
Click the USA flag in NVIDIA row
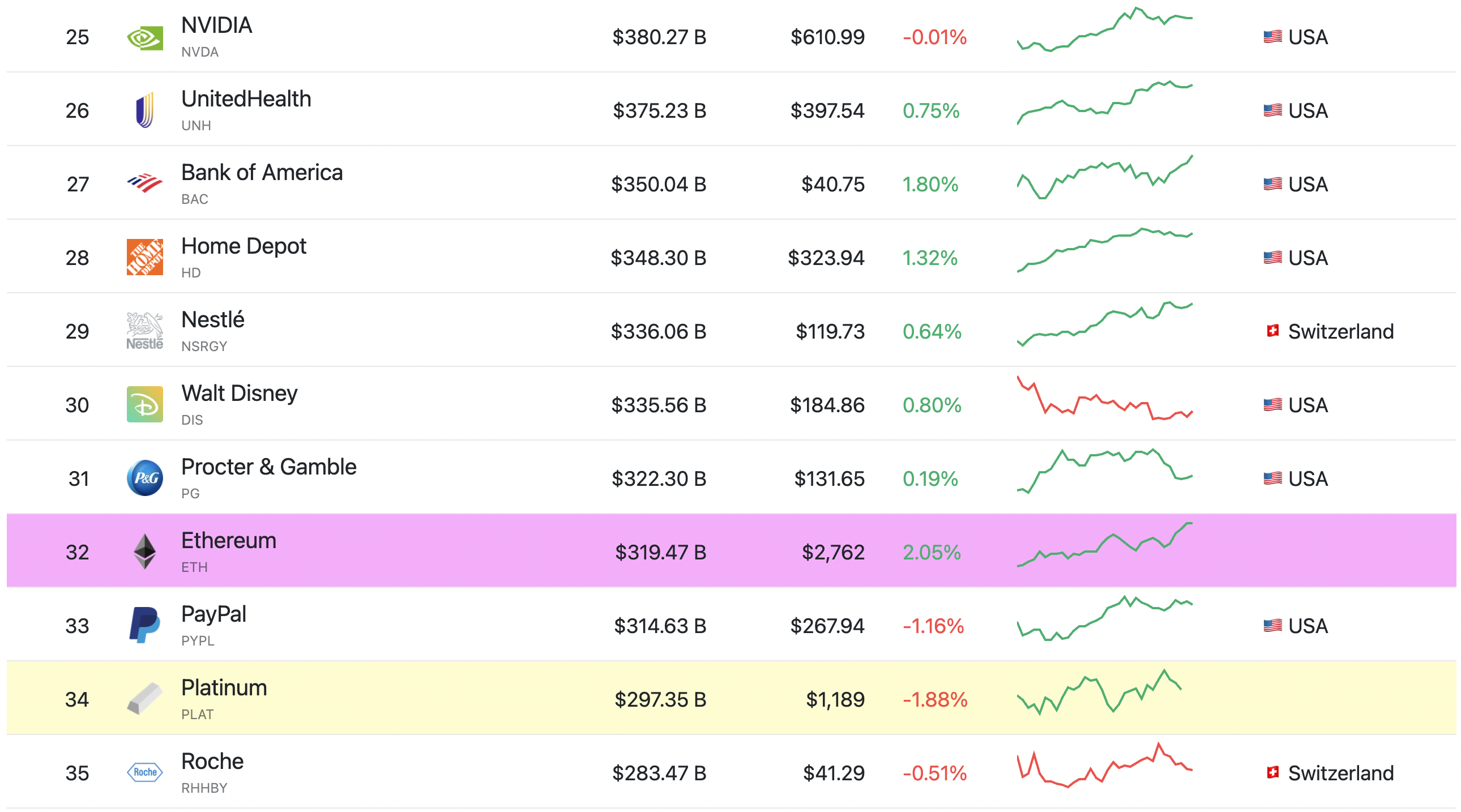1272,37
